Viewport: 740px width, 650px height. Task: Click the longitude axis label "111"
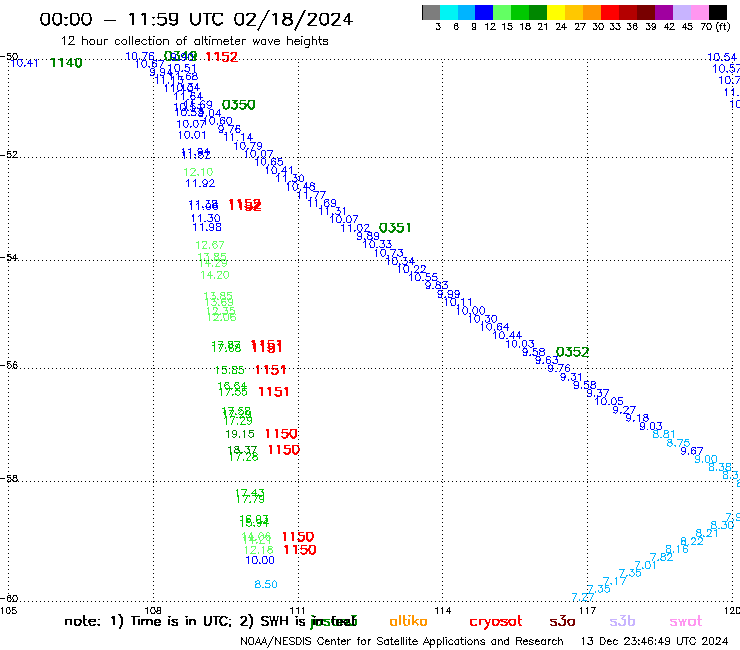[x=297, y=611]
